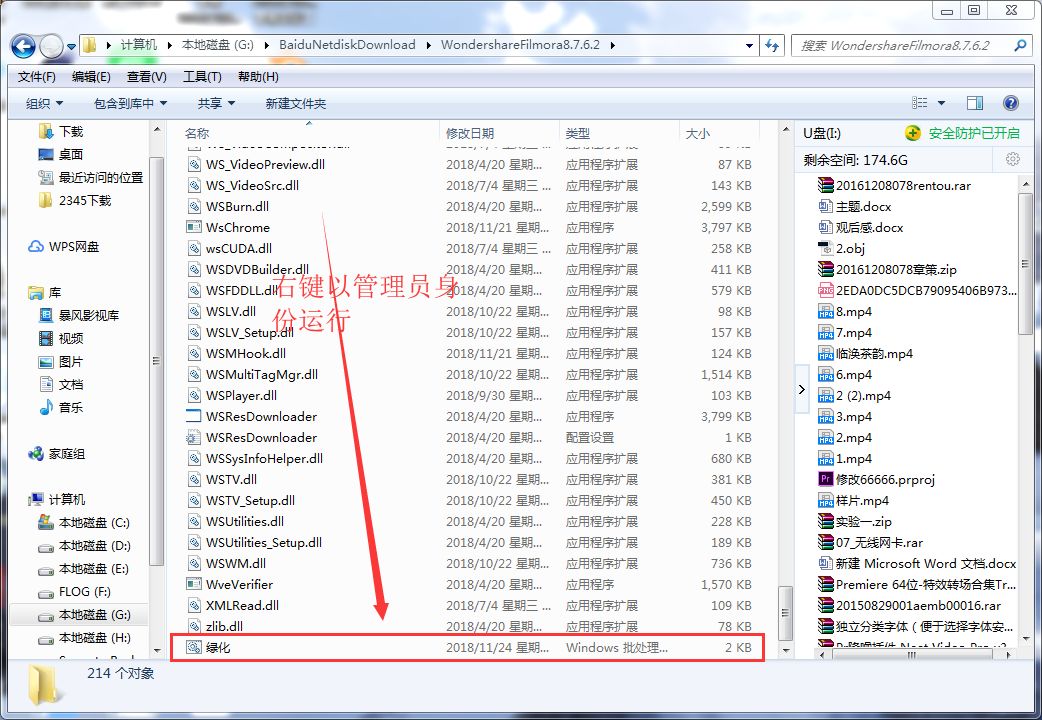Open the 共享 dropdown

[x=216, y=104]
